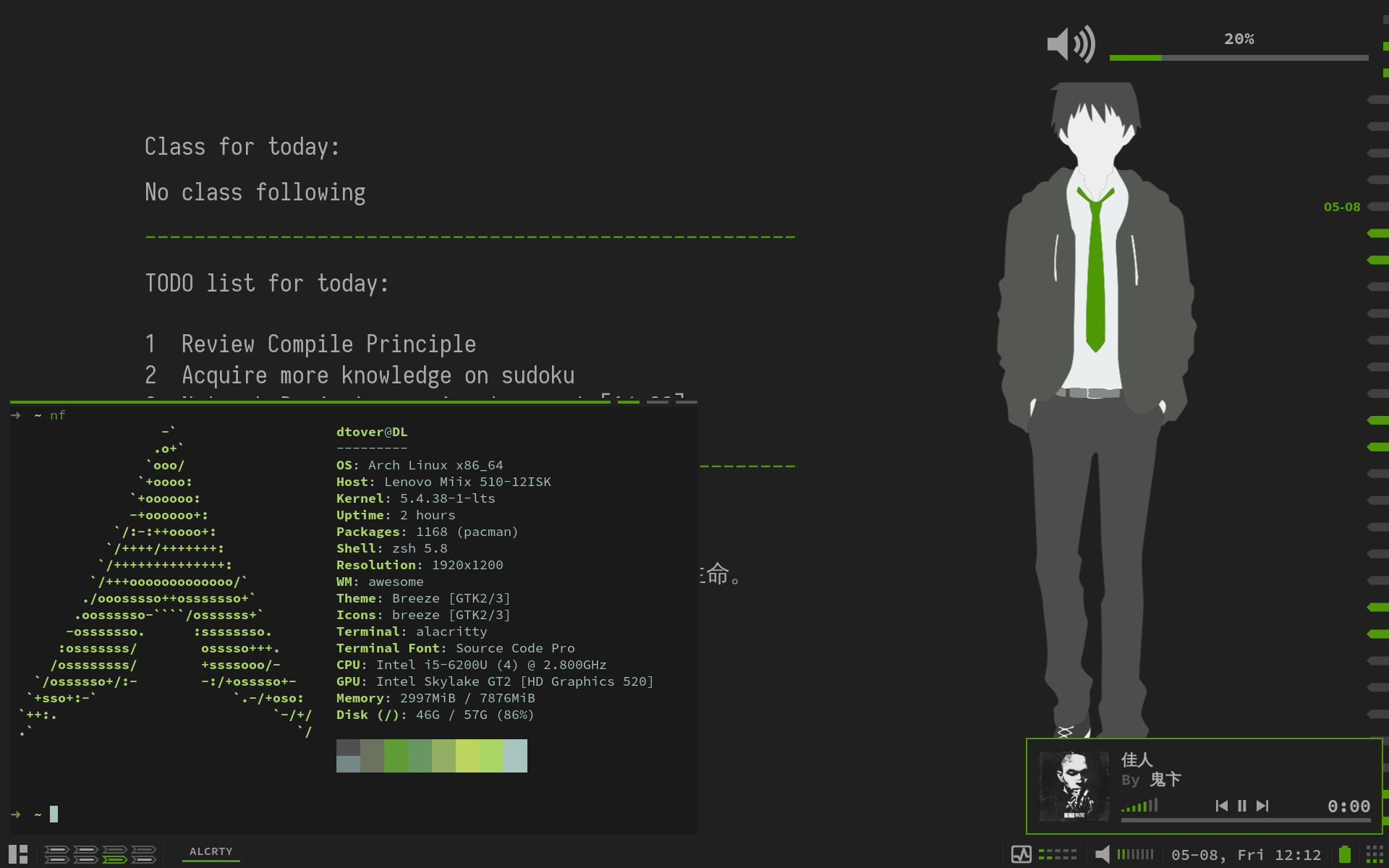
Task: Open the dotted grid icon in bar corner
Action: click(1375, 854)
